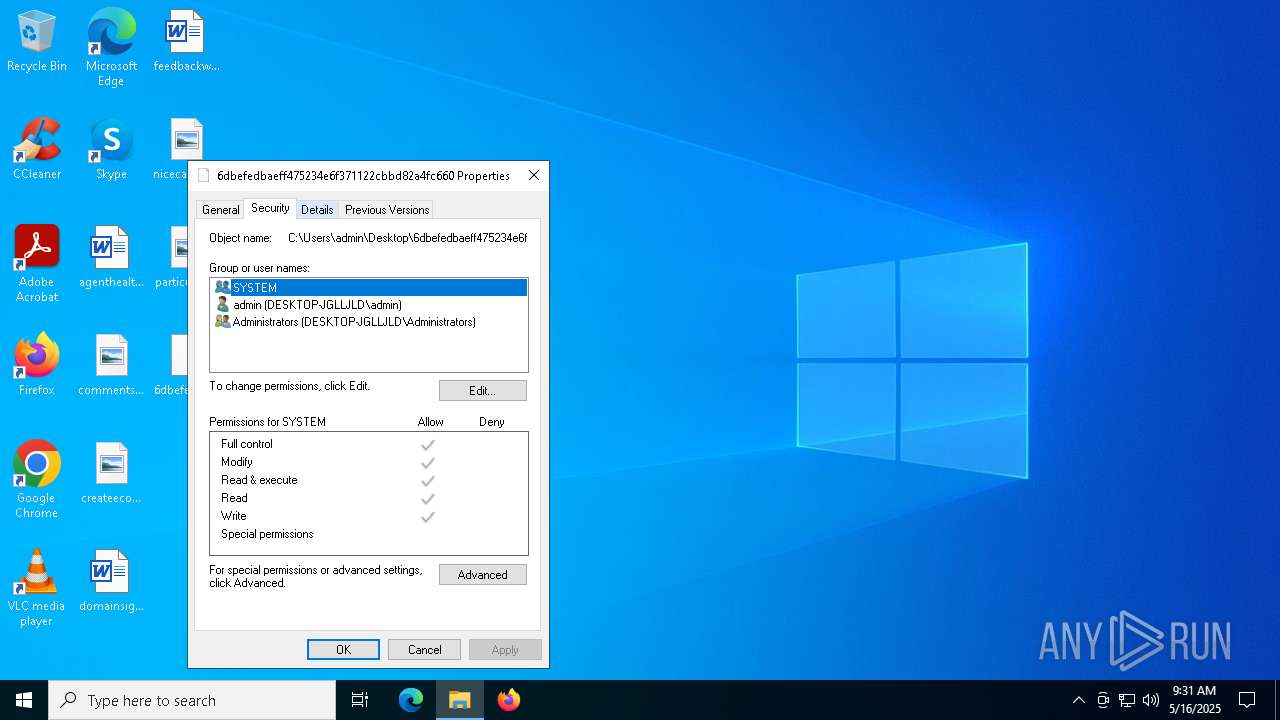Open the Recycle Bin desktop icon
This screenshot has height=720, width=1280.
point(37,42)
